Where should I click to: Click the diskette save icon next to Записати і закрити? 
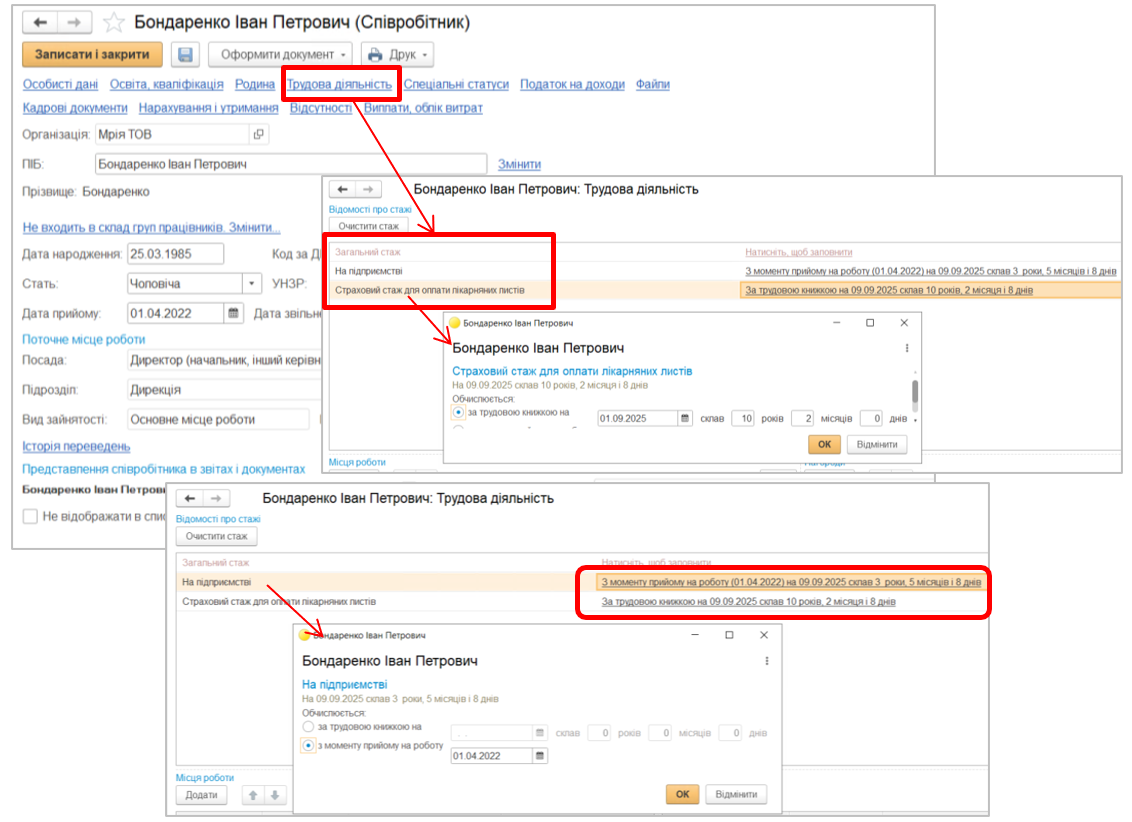(x=186, y=54)
